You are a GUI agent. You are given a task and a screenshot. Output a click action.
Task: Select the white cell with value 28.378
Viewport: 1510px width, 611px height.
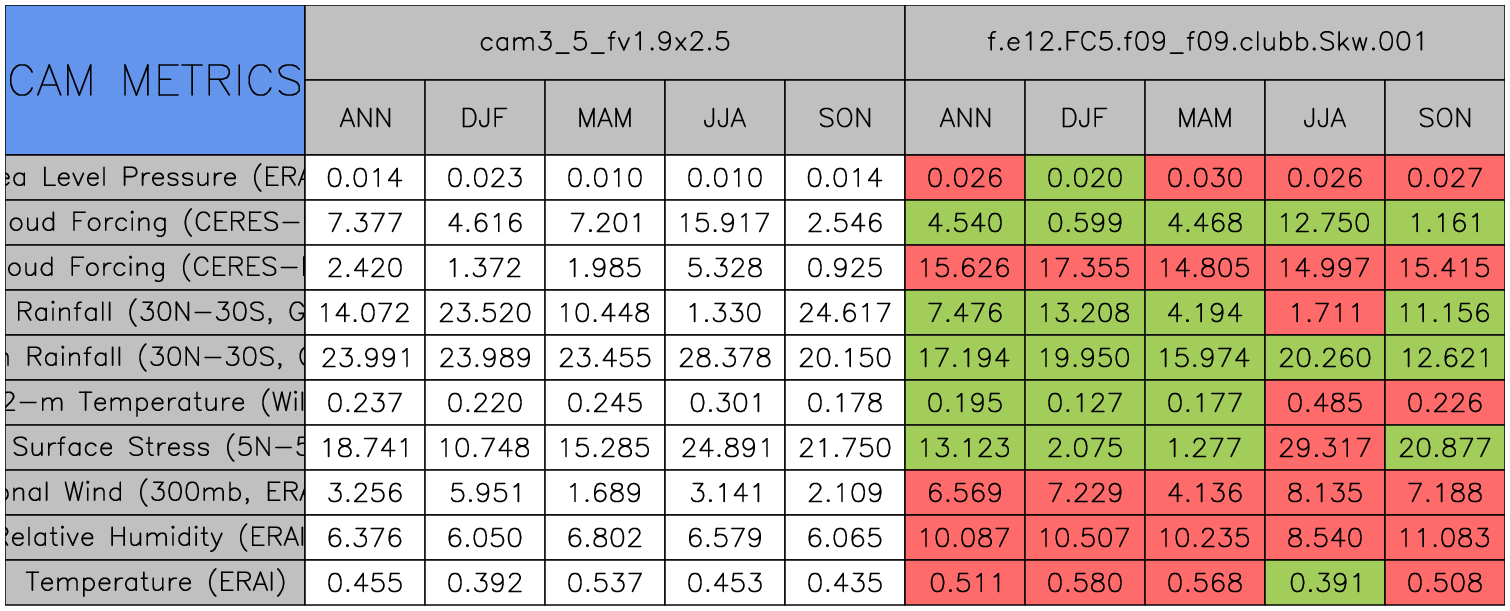[x=724, y=358]
